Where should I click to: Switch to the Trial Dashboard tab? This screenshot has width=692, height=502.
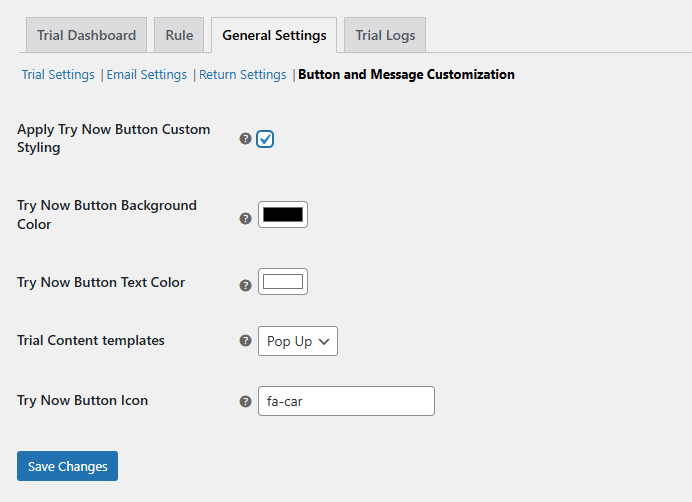86,35
